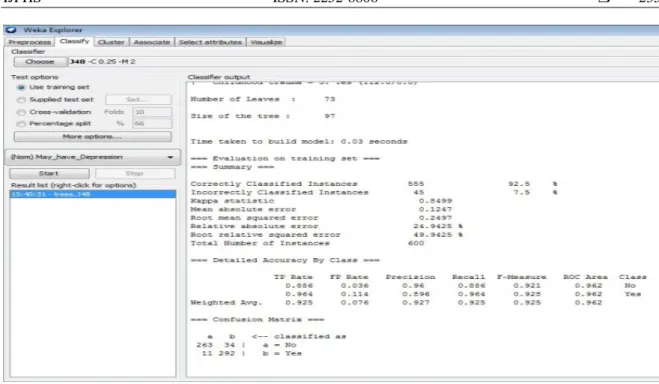The width and height of the screenshot is (659, 384).
Task: Open the Cluster tab
Action: click(111, 42)
